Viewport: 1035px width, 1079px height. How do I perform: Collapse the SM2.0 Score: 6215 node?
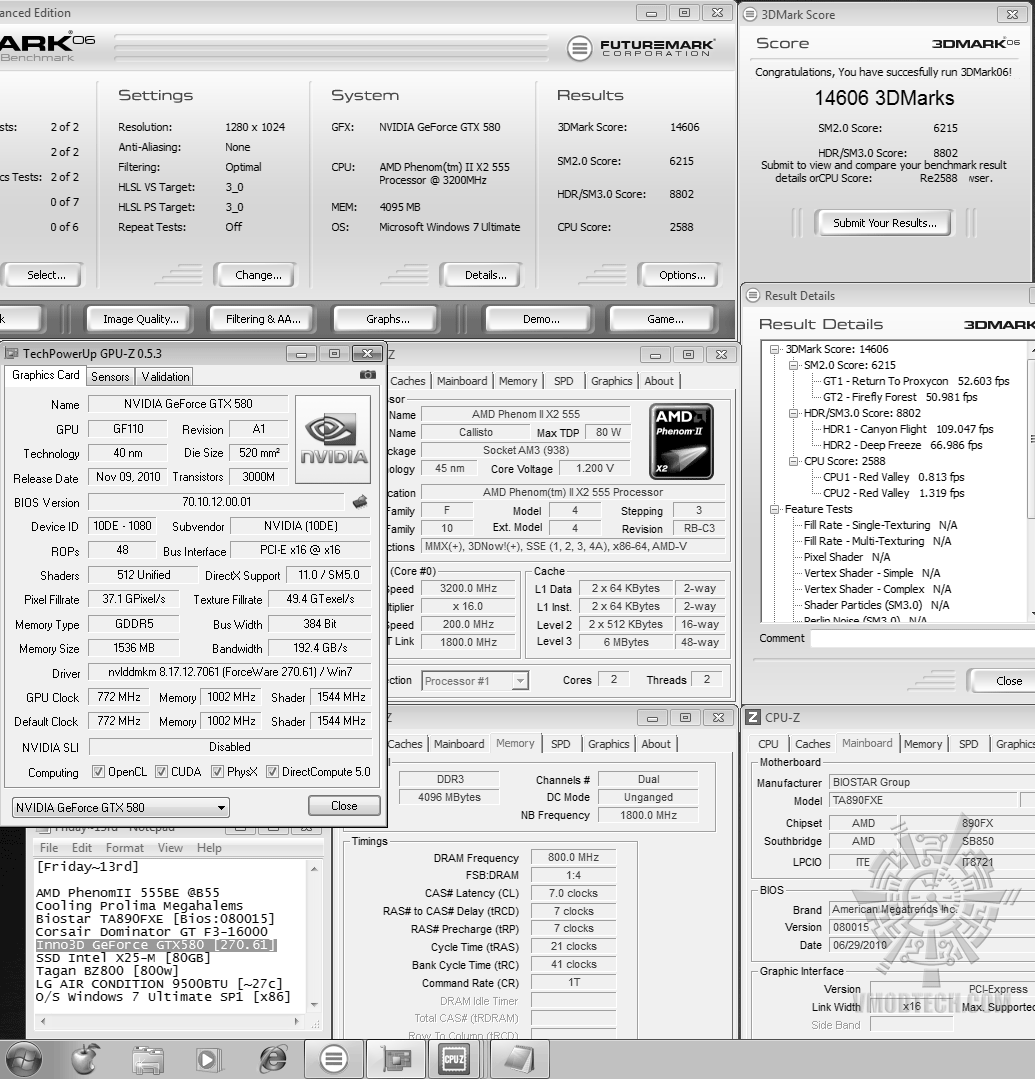coord(793,365)
